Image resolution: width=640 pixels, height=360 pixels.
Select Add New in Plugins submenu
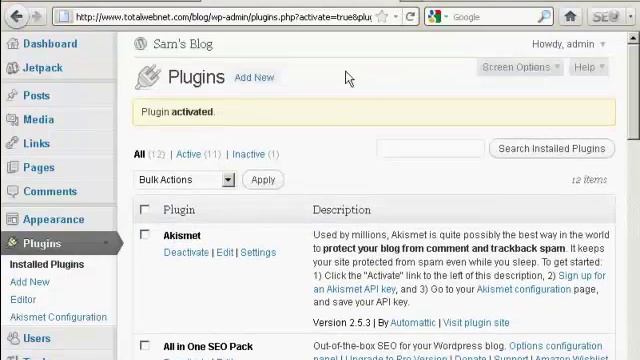(30, 282)
